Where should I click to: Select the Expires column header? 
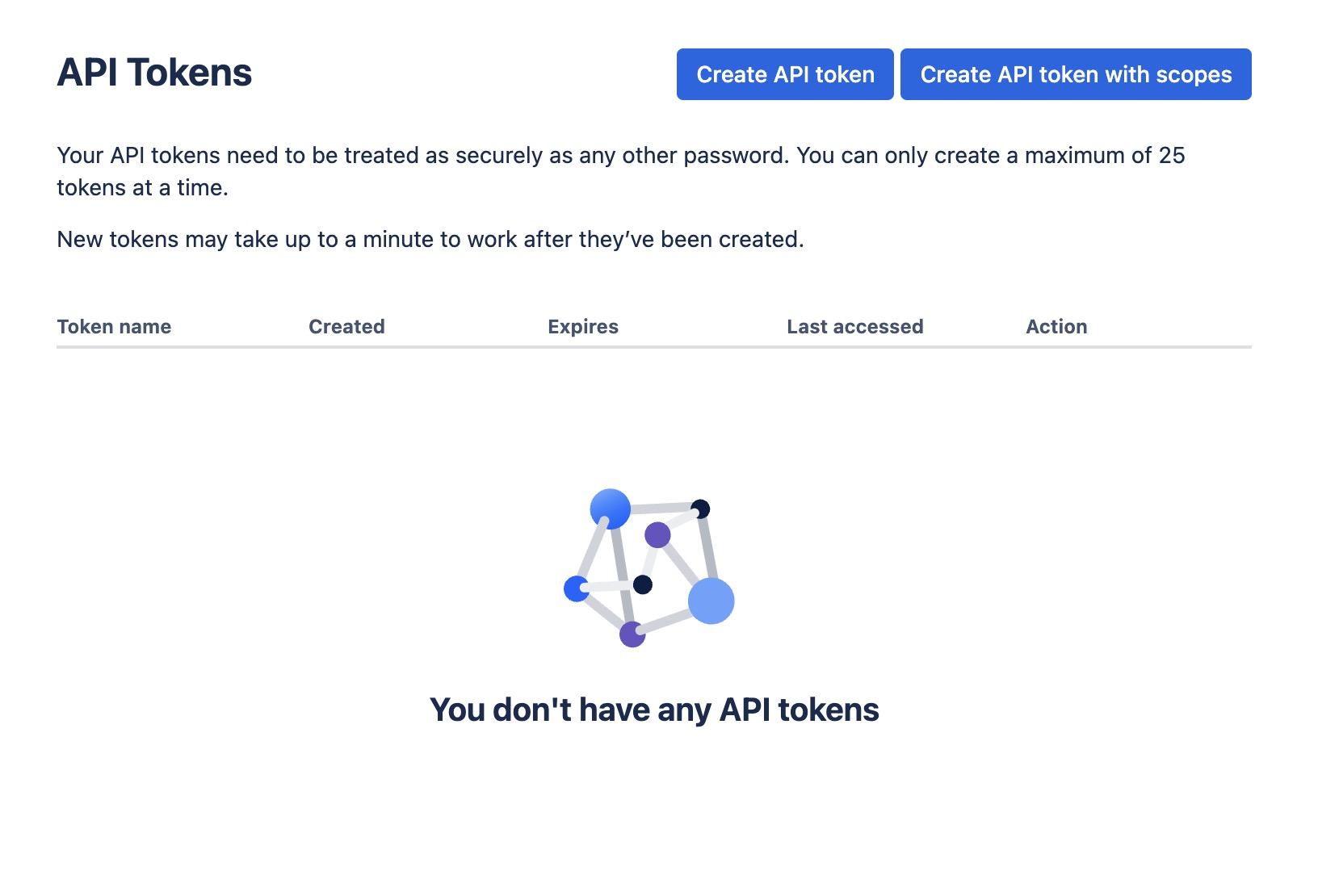coord(582,326)
